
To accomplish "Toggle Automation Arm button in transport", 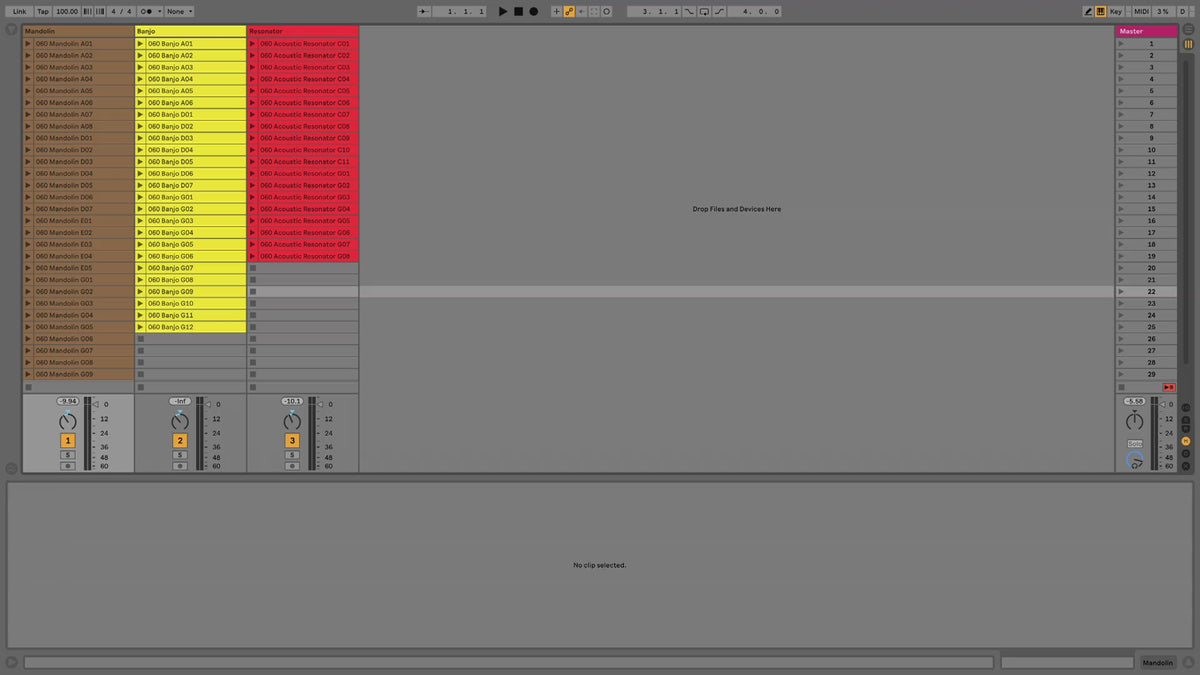I will [569, 11].
